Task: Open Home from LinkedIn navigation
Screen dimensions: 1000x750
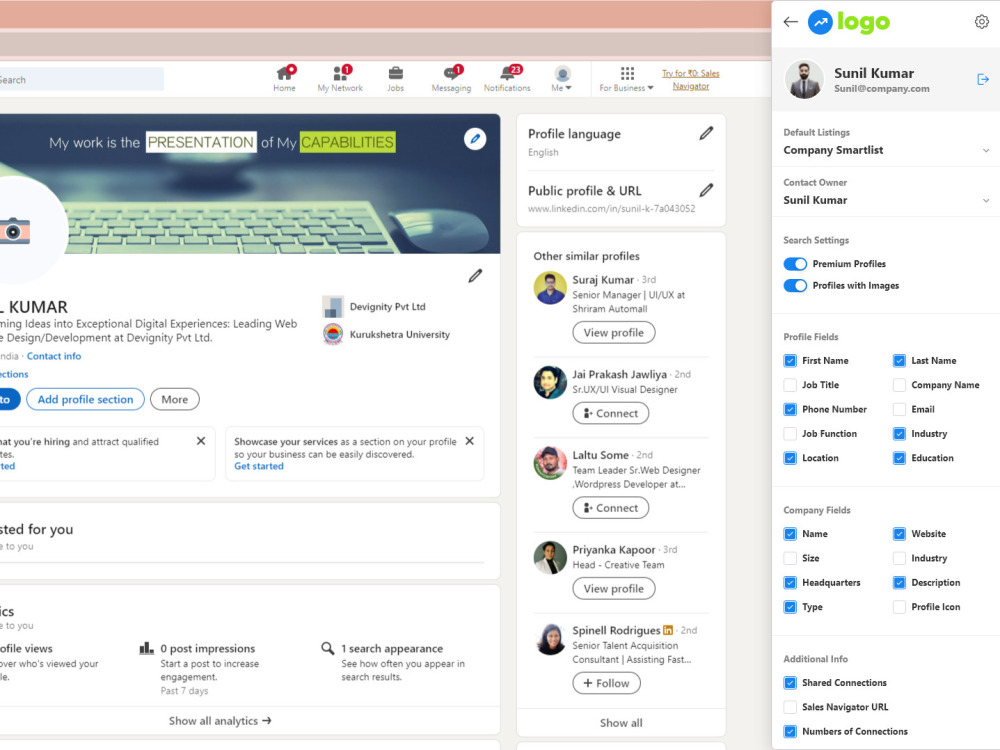Action: pyautogui.click(x=284, y=79)
